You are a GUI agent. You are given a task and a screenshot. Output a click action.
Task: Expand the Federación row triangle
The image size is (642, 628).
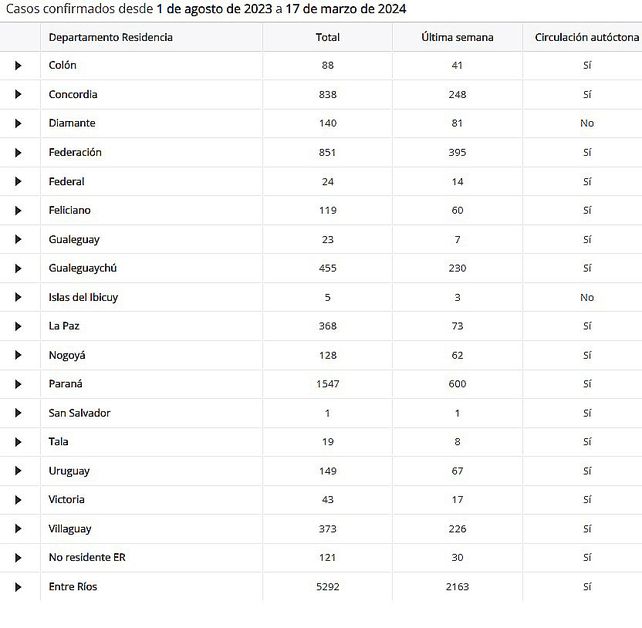click(18, 152)
